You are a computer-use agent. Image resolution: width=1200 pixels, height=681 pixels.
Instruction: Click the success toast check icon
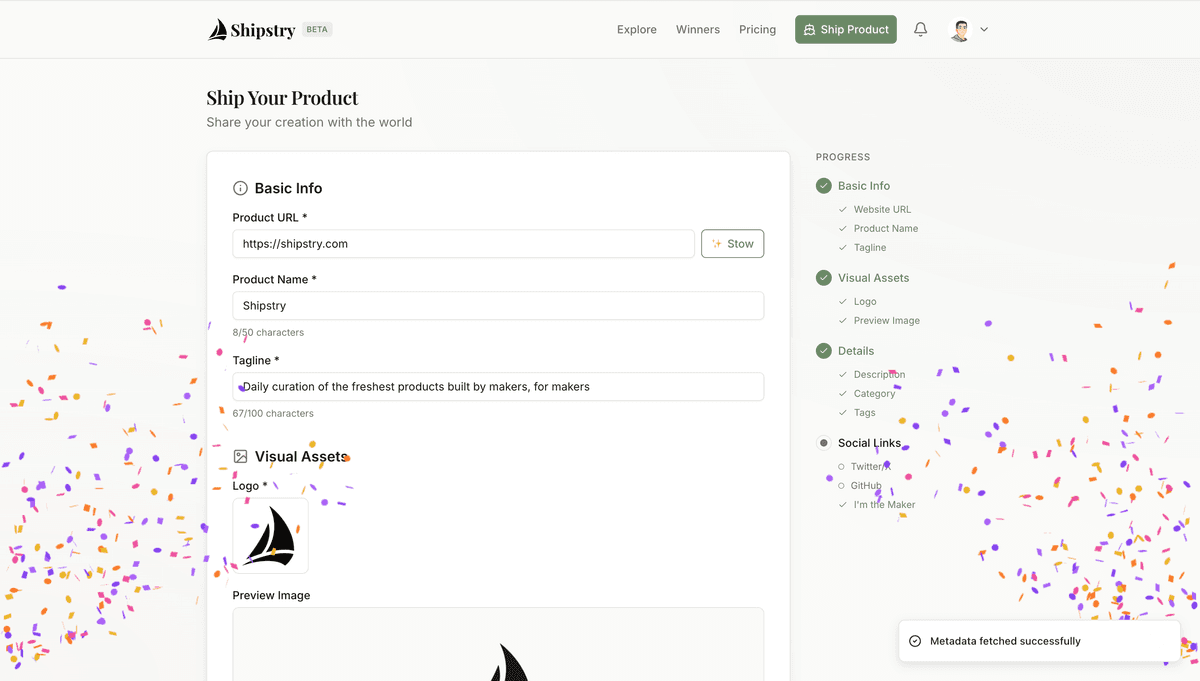(915, 641)
